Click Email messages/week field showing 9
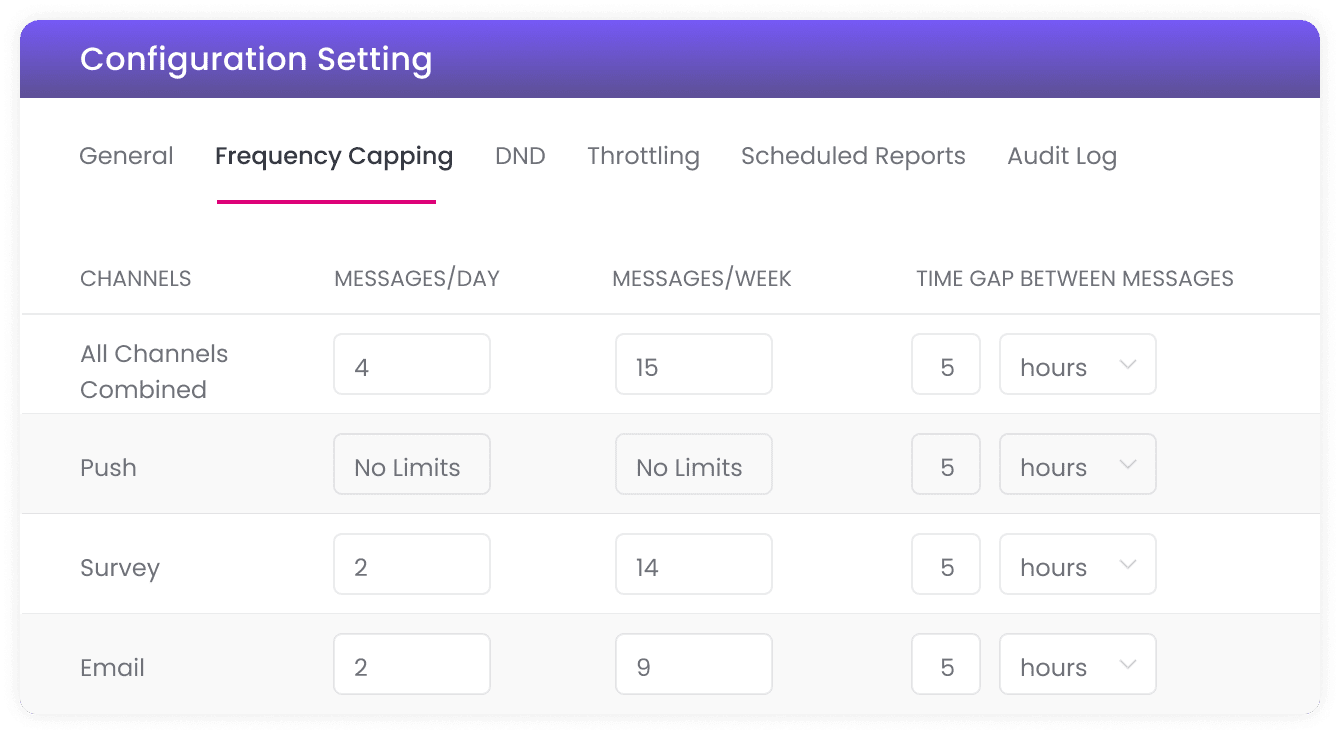Viewport: 1340px width, 734px height. pyautogui.click(x=694, y=664)
